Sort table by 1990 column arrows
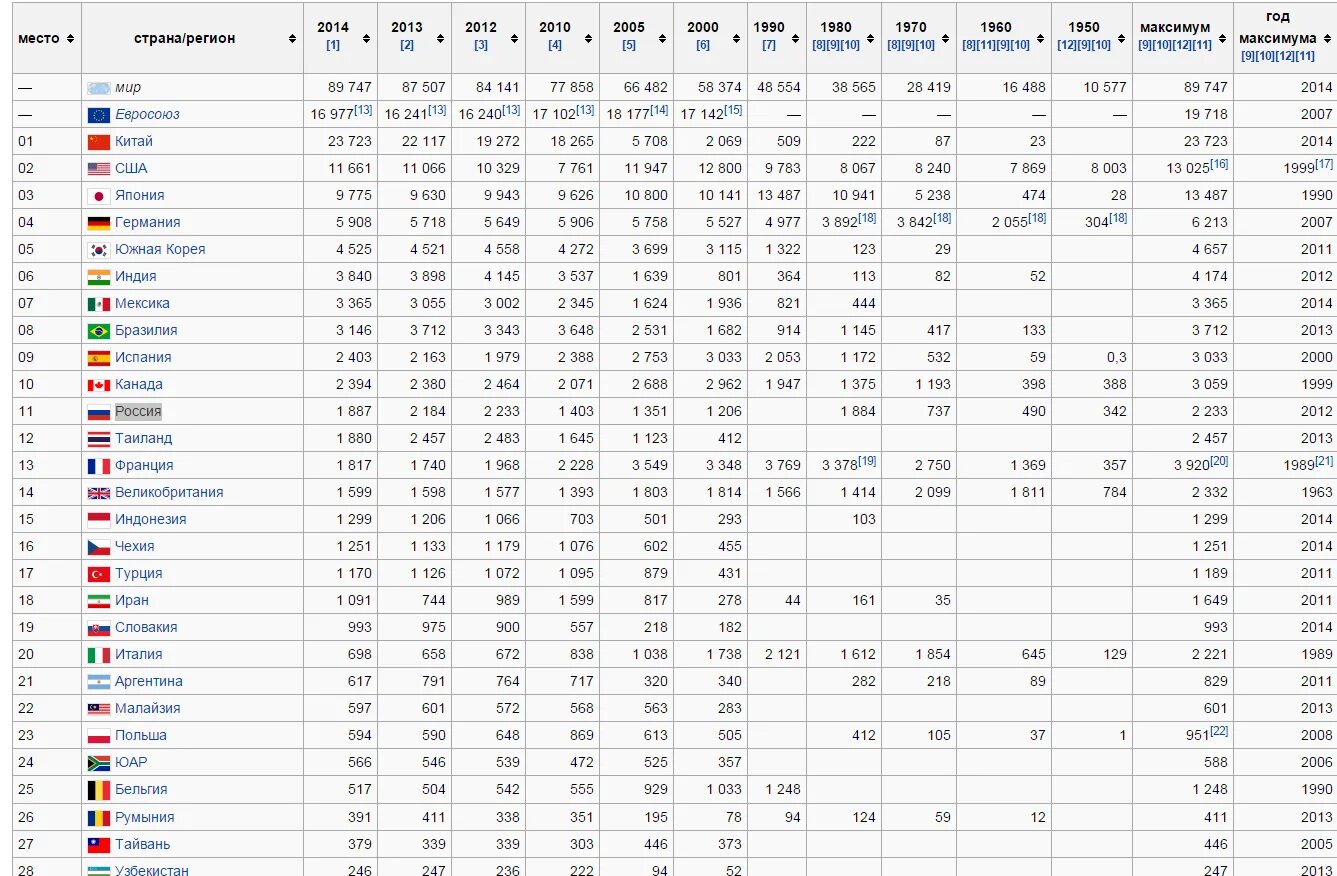Screen dimensions: 1337x876 tap(795, 38)
